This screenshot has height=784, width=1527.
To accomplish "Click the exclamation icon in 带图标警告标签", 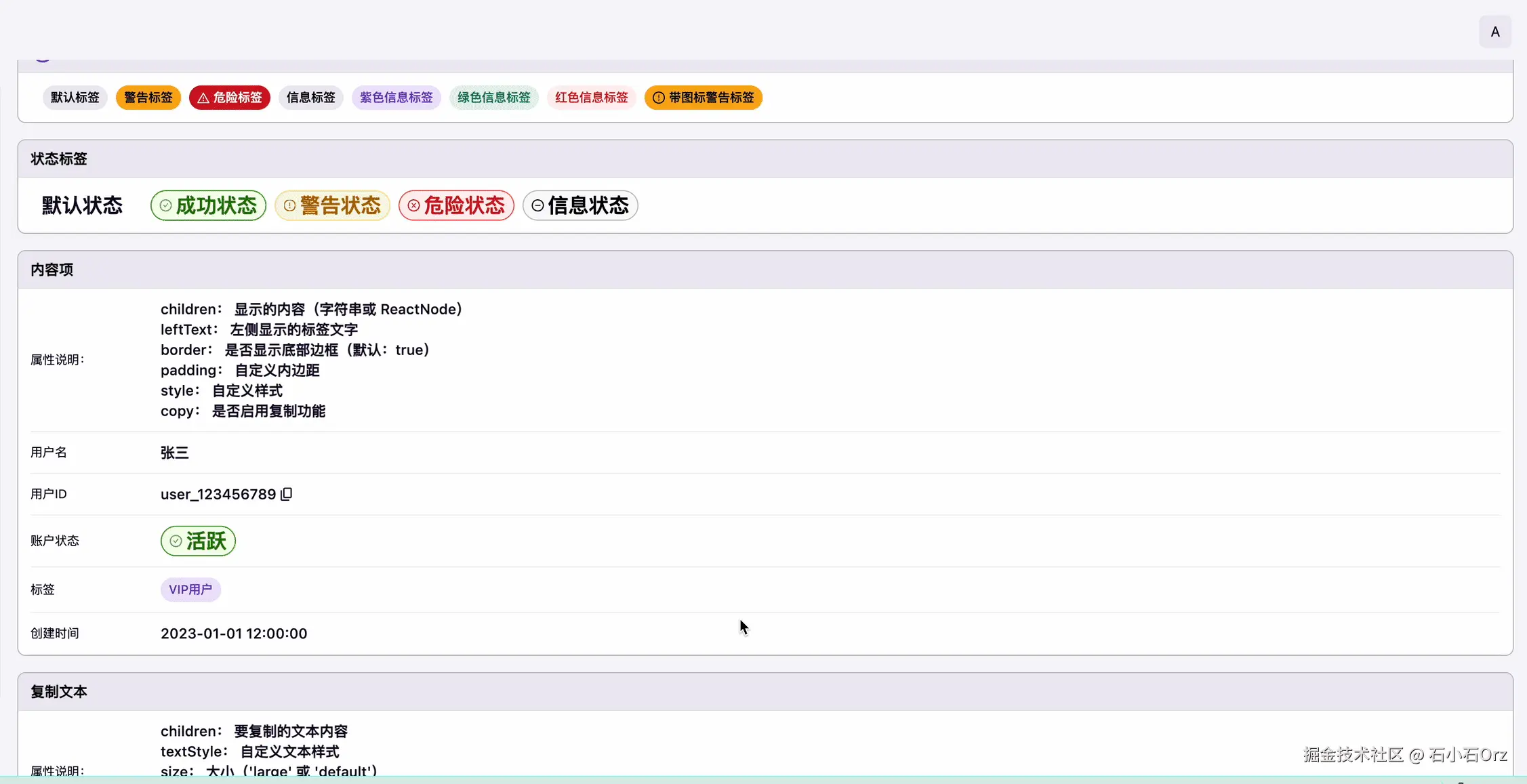I will pos(658,98).
